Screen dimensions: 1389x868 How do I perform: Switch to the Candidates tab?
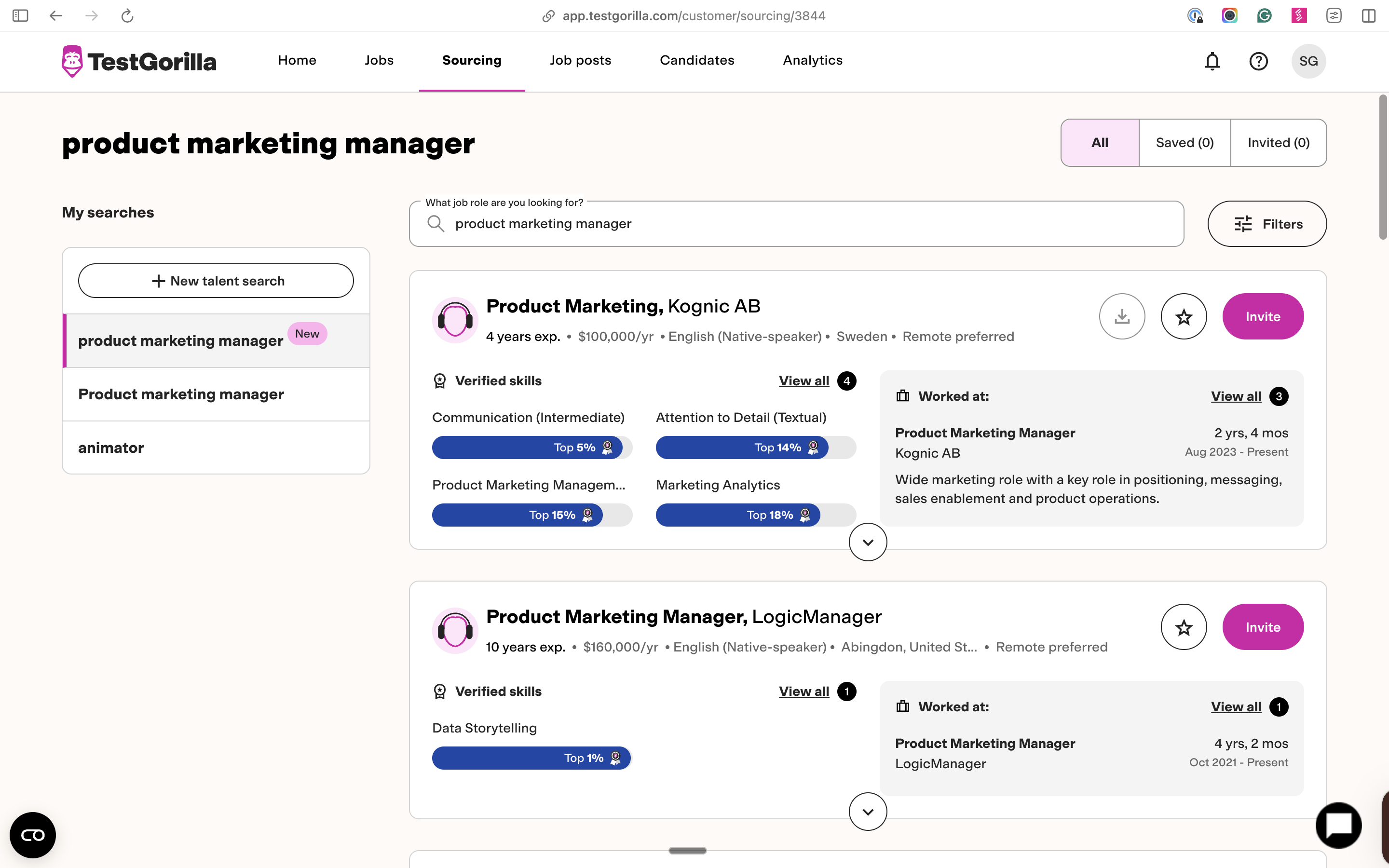pyautogui.click(x=697, y=60)
